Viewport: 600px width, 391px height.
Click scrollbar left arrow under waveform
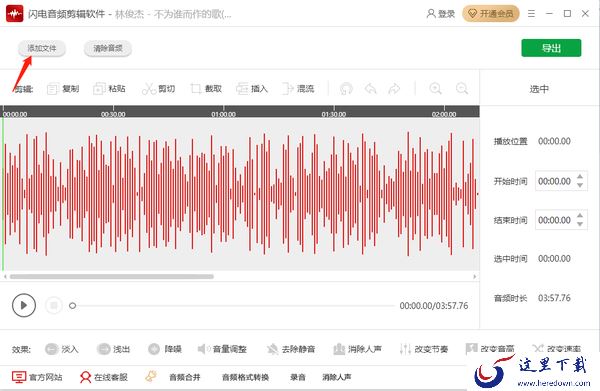coord(5,277)
